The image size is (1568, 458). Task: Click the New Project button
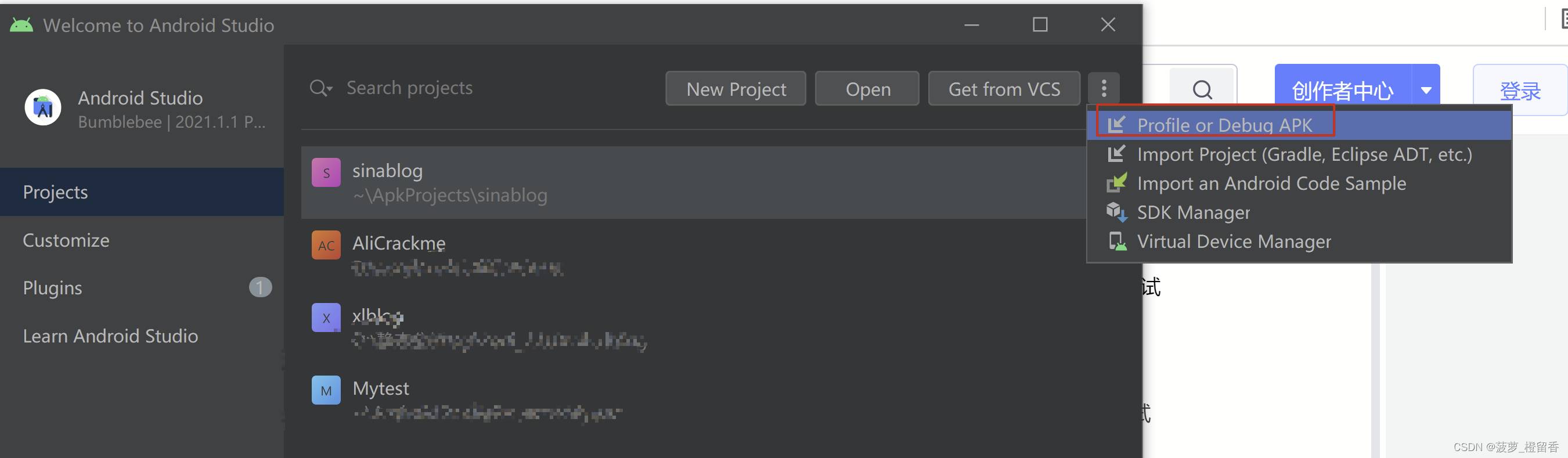click(736, 89)
